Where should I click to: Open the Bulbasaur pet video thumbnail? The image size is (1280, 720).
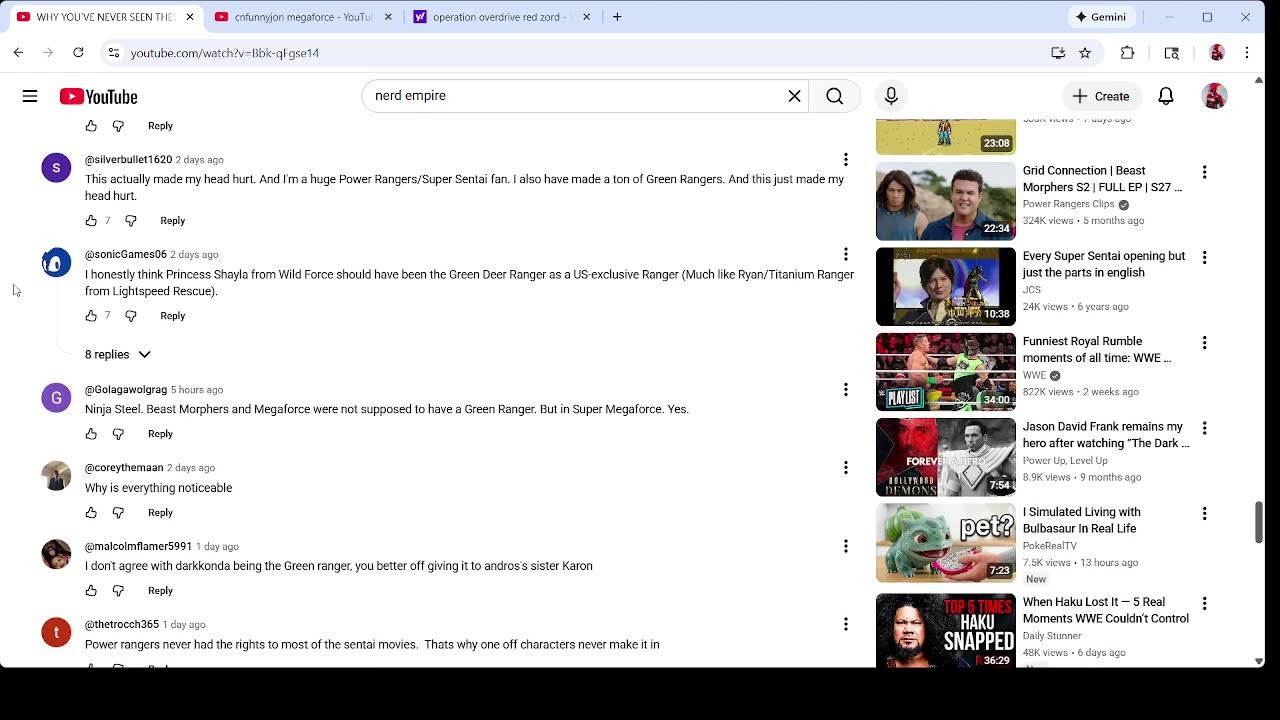tap(945, 543)
